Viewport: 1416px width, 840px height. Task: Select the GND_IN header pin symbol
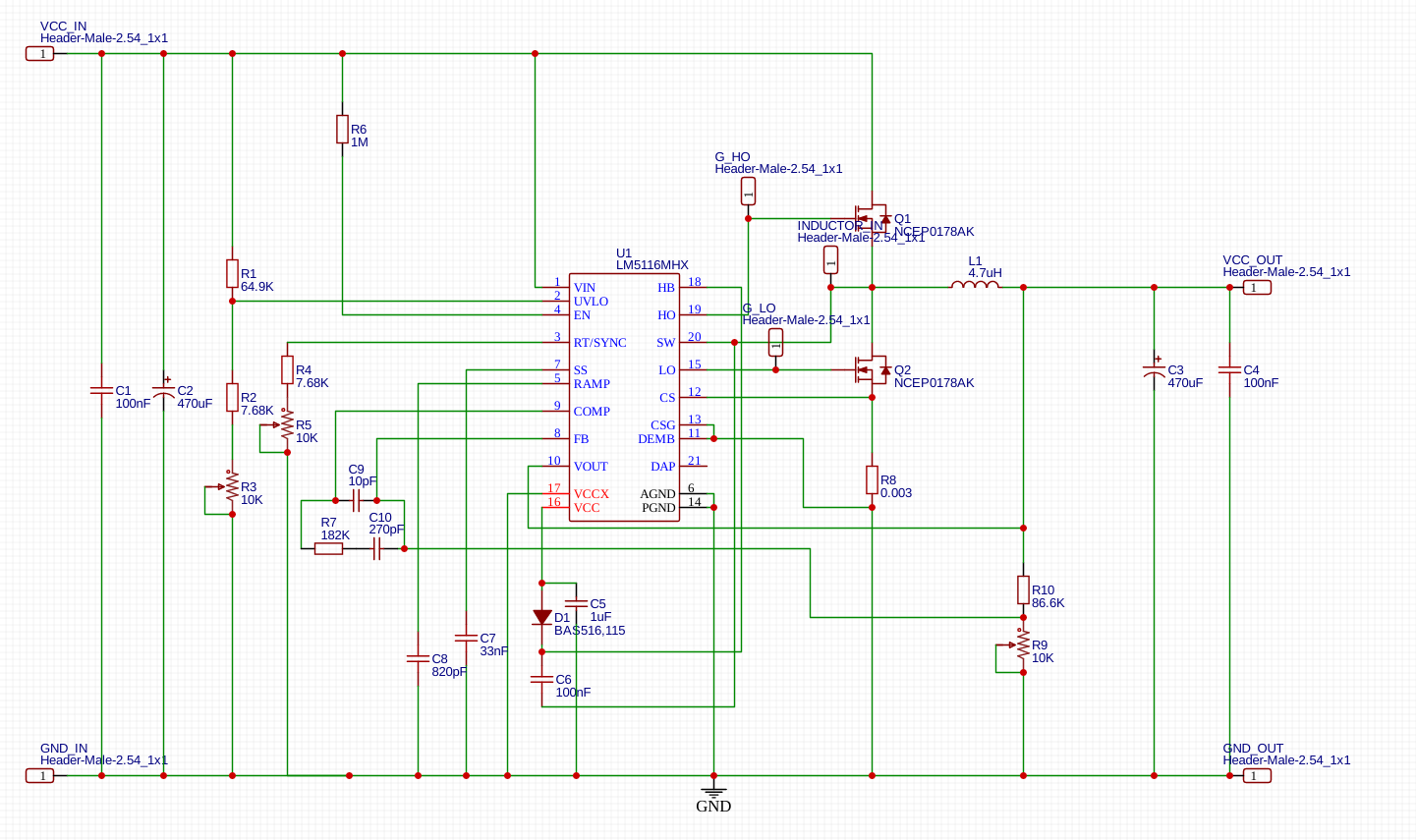(40, 775)
